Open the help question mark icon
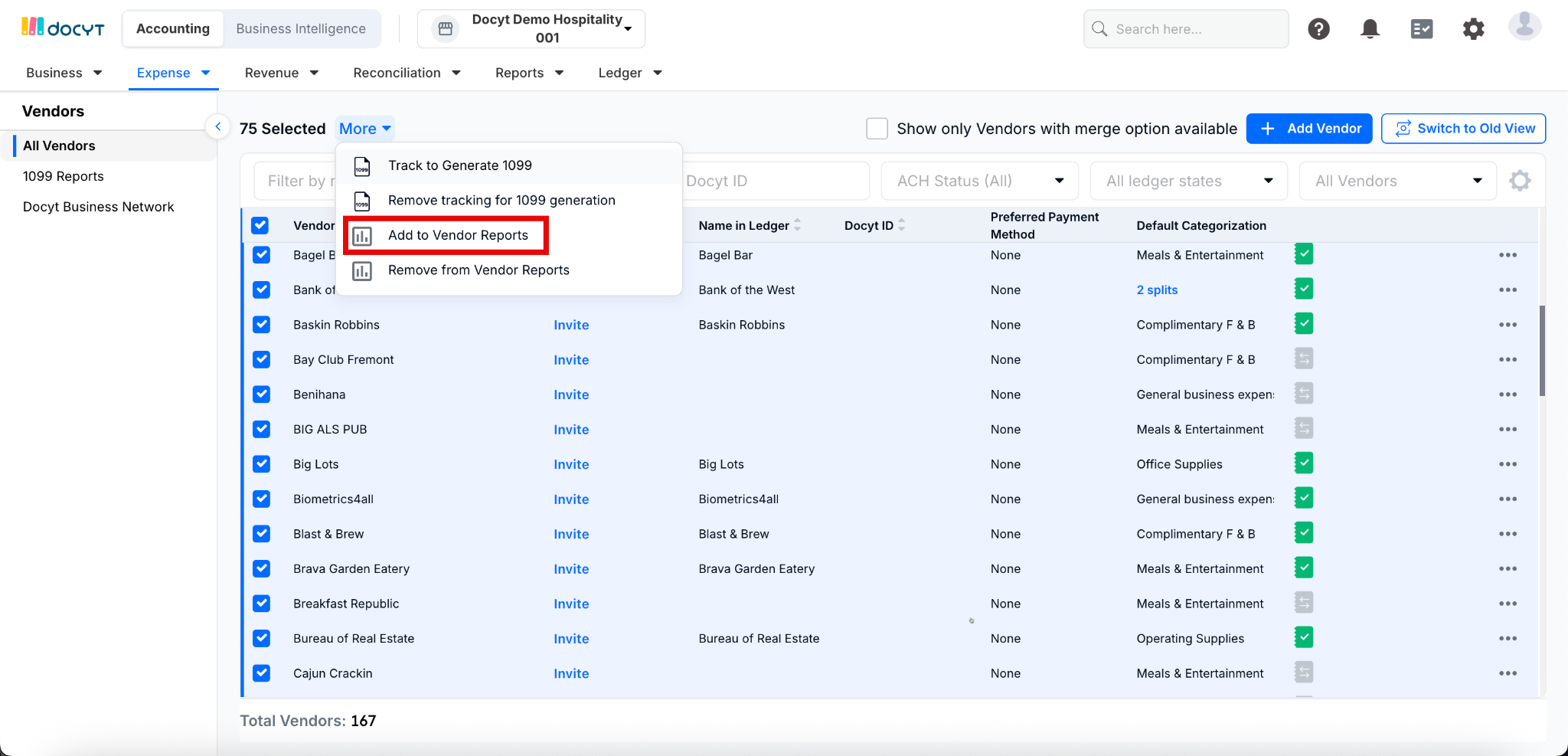The width and height of the screenshot is (1568, 756). pos(1318,29)
